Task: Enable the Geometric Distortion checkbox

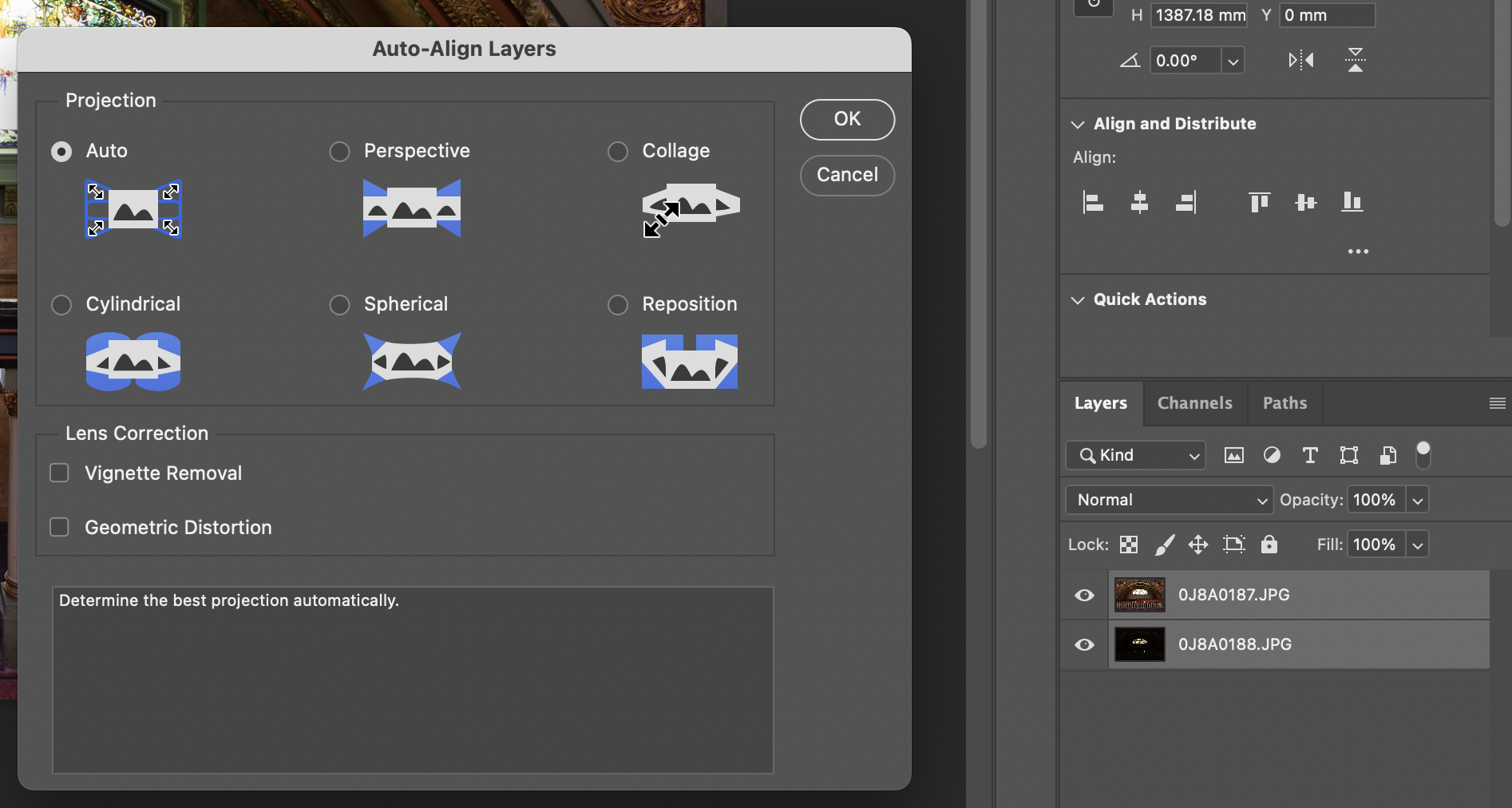Action: [x=60, y=528]
